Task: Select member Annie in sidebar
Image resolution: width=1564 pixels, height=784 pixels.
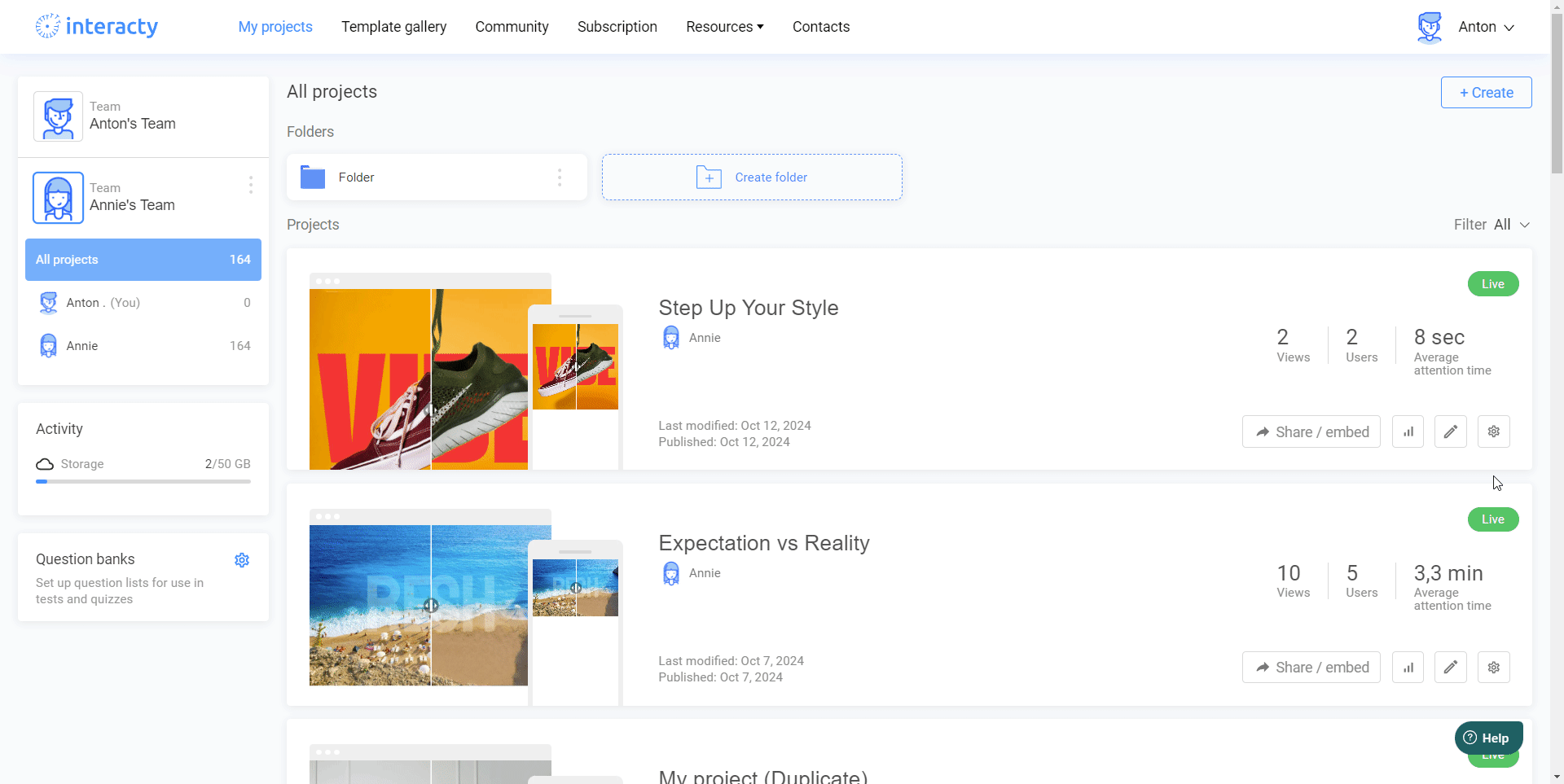Action: coord(143,346)
